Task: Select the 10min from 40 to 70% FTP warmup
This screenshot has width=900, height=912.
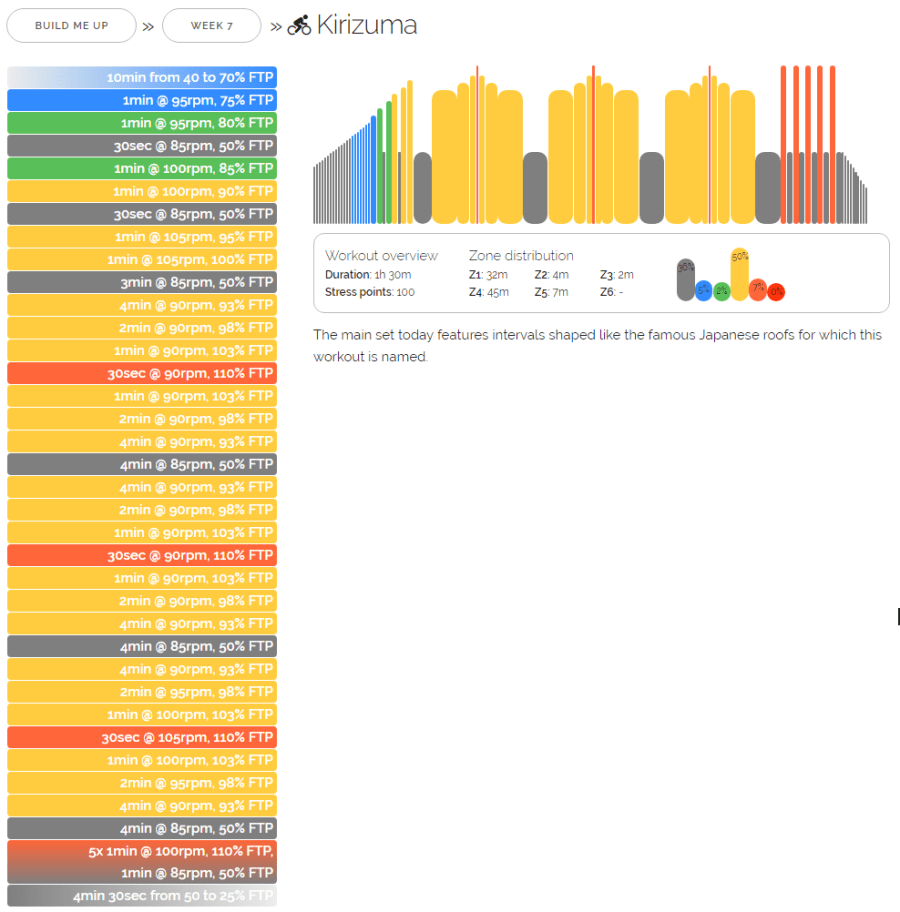Action: tap(142, 77)
